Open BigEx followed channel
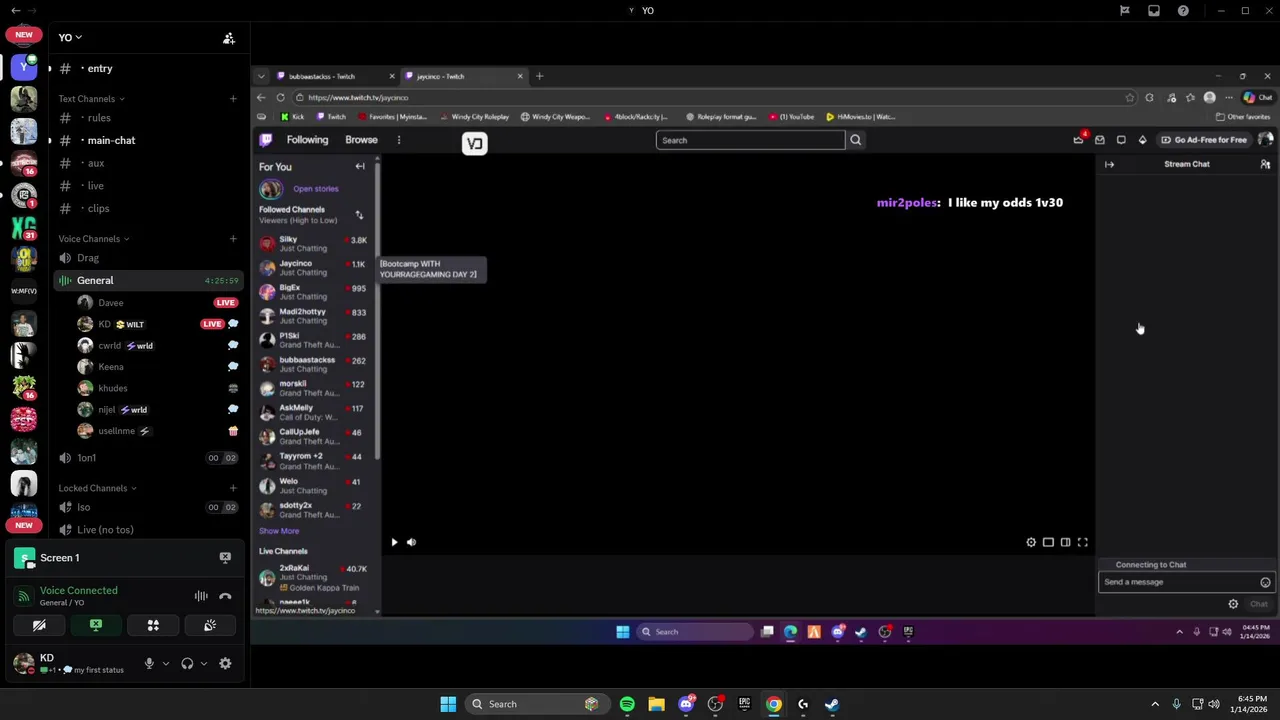This screenshot has width=1280, height=720. (x=315, y=292)
